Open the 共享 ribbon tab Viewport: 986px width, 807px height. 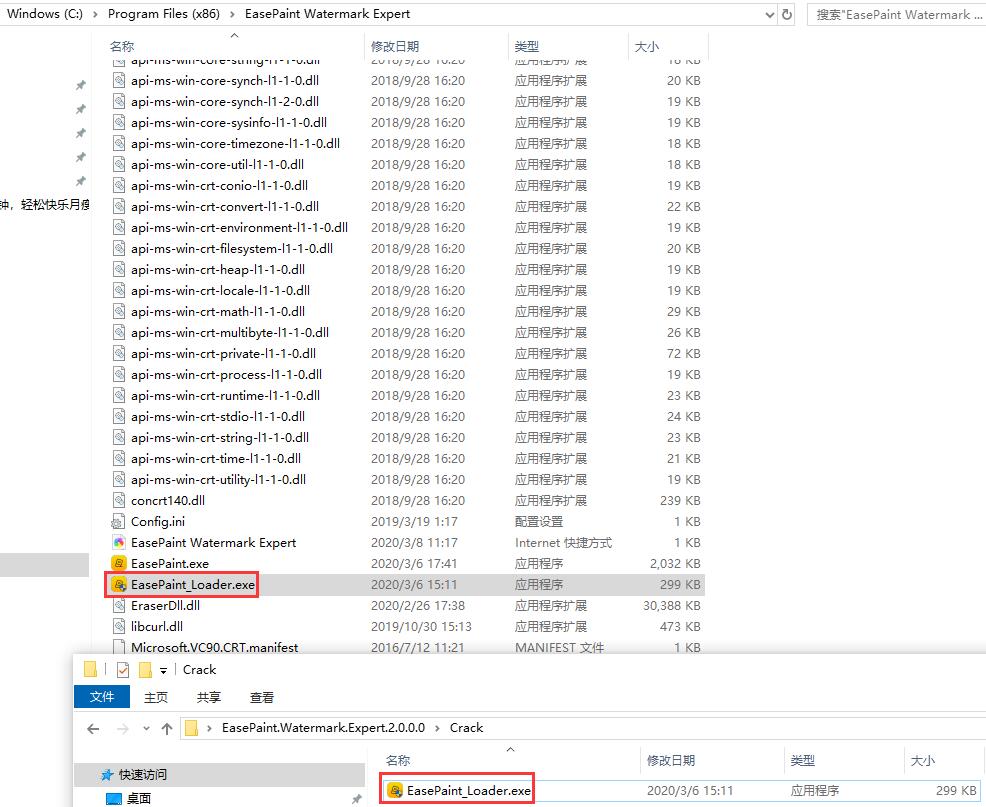coord(208,697)
